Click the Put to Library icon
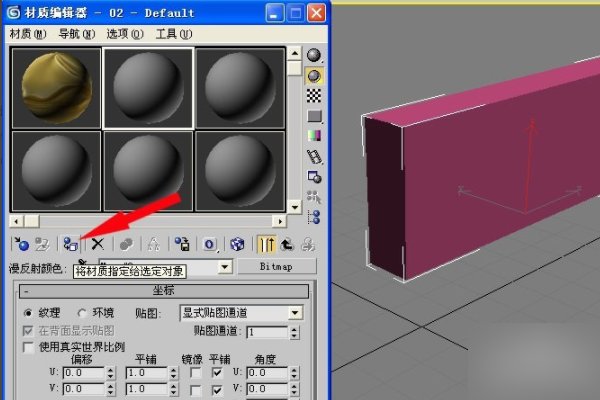The height and width of the screenshot is (400, 600). 182,244
